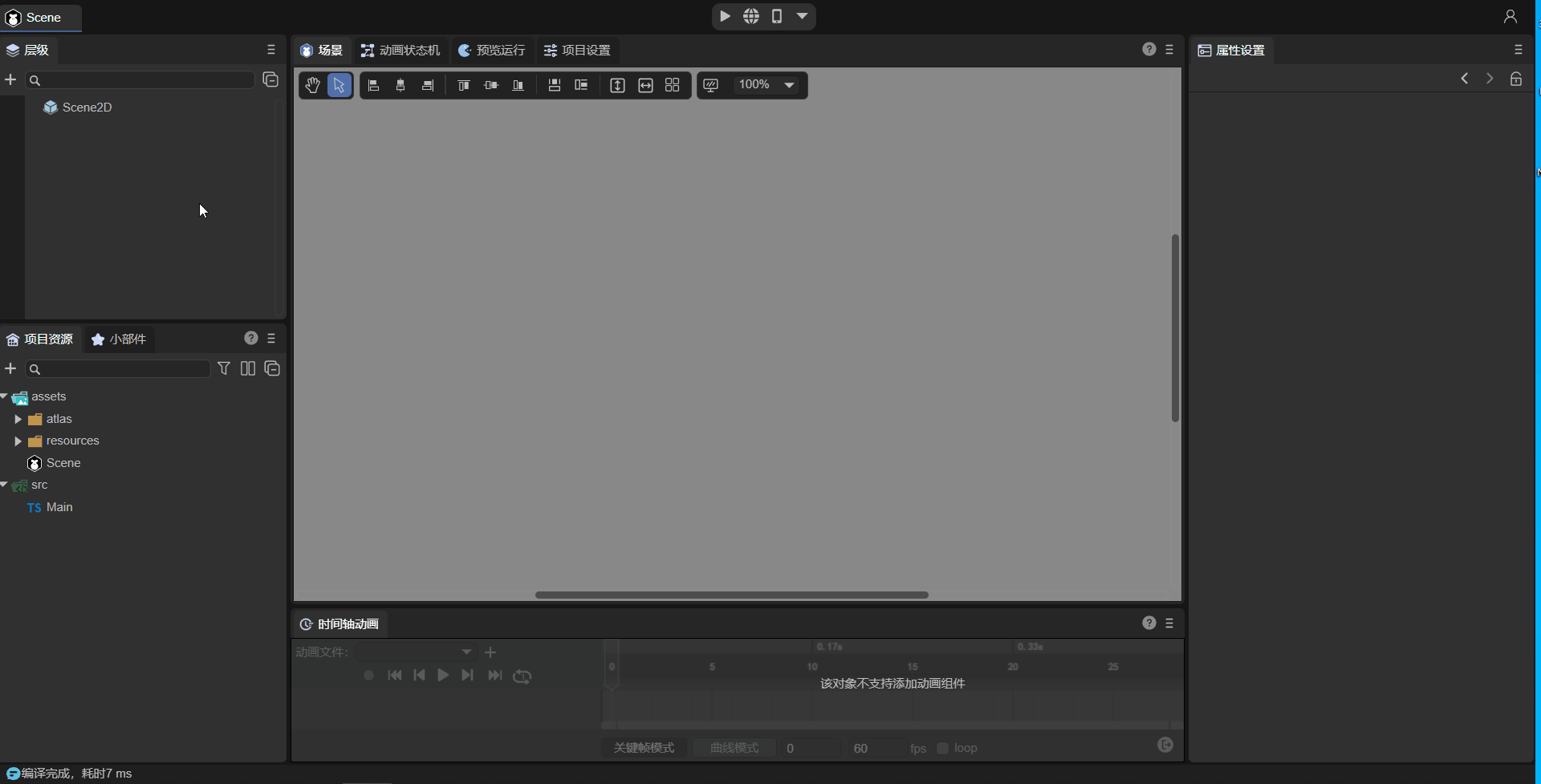Click the 曲线模式 button
The height and width of the screenshot is (784, 1541).
[x=734, y=748]
